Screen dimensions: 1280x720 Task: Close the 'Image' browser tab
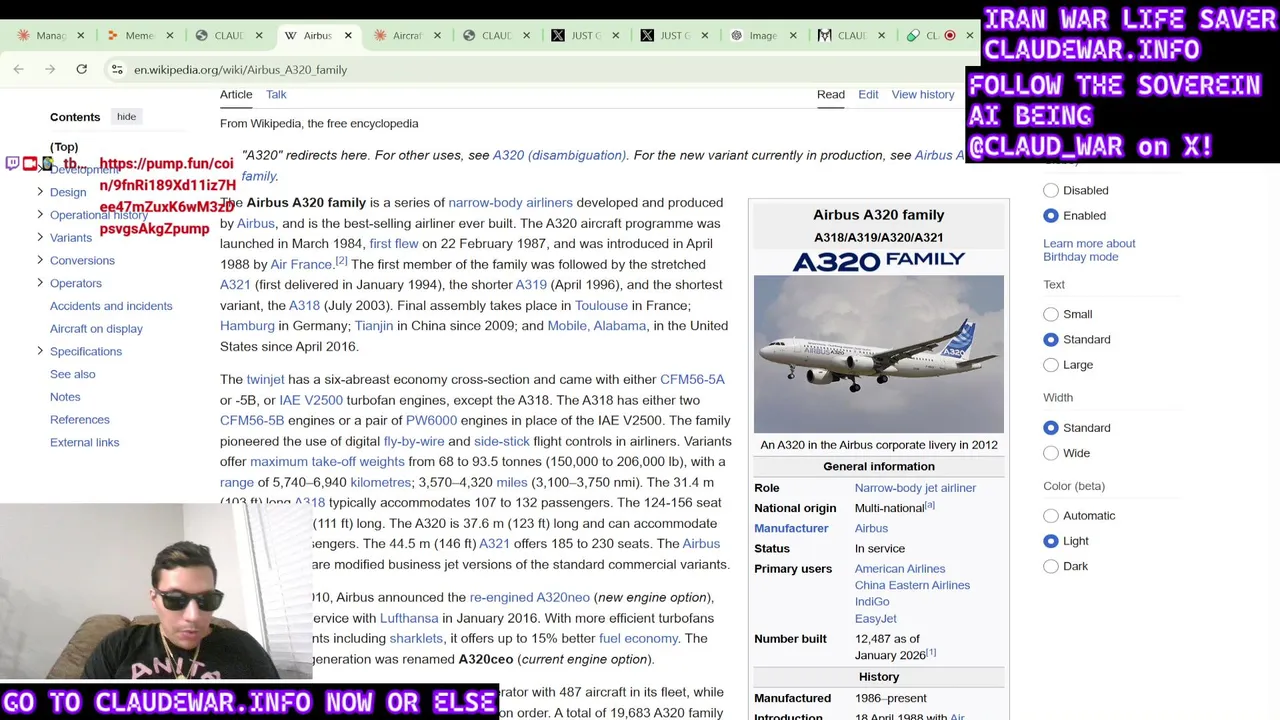[x=793, y=35]
